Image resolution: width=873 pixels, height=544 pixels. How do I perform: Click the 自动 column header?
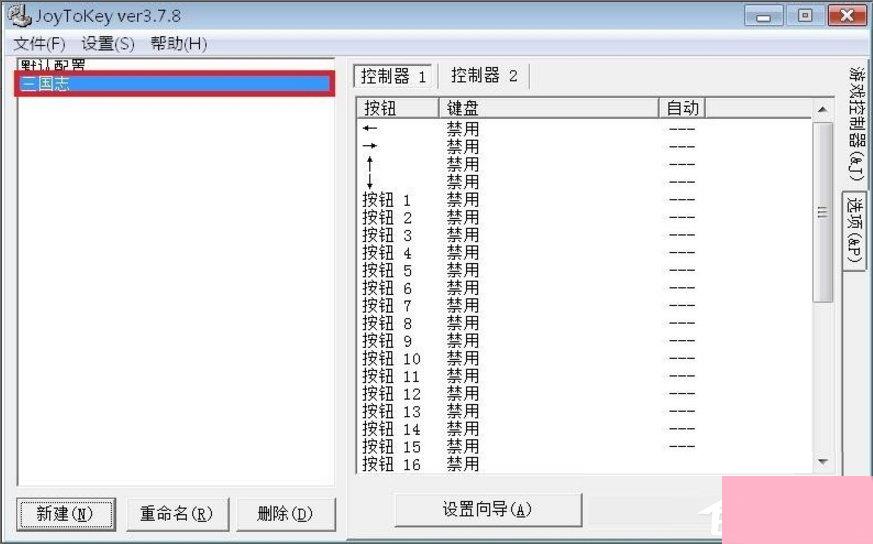click(x=682, y=107)
